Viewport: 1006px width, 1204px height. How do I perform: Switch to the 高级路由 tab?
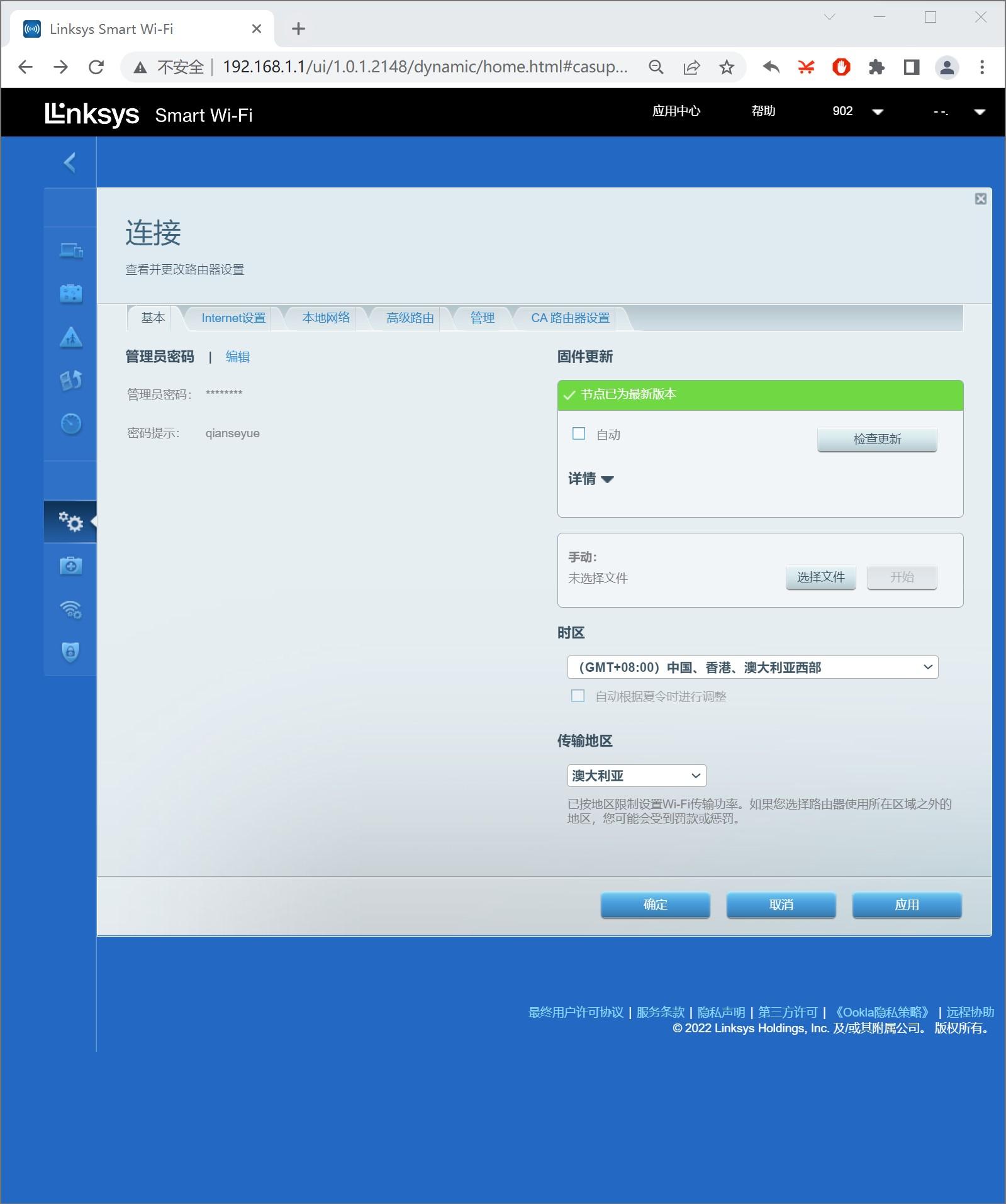click(x=410, y=318)
